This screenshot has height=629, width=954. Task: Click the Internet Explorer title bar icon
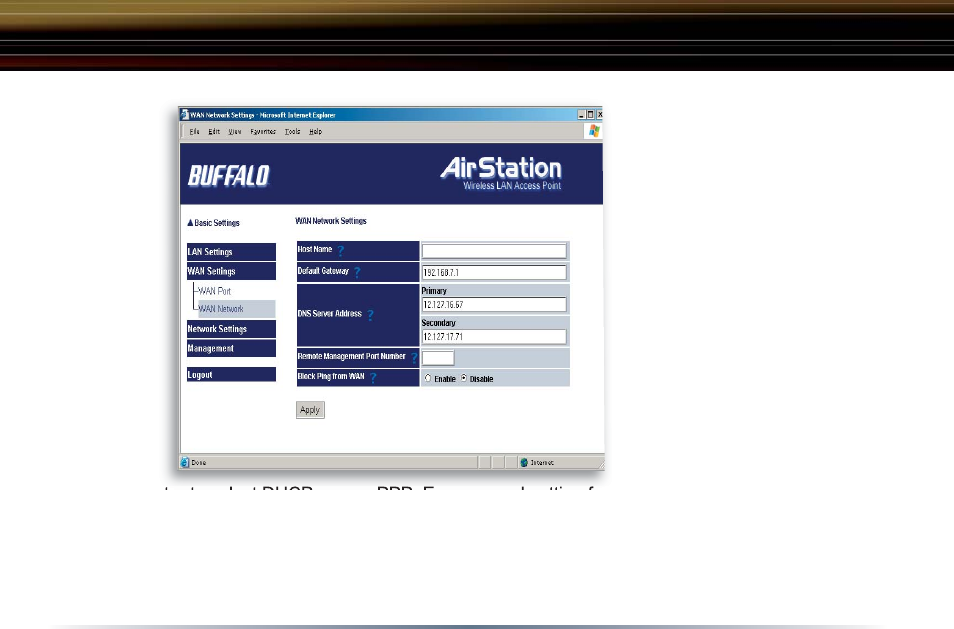tap(184, 114)
